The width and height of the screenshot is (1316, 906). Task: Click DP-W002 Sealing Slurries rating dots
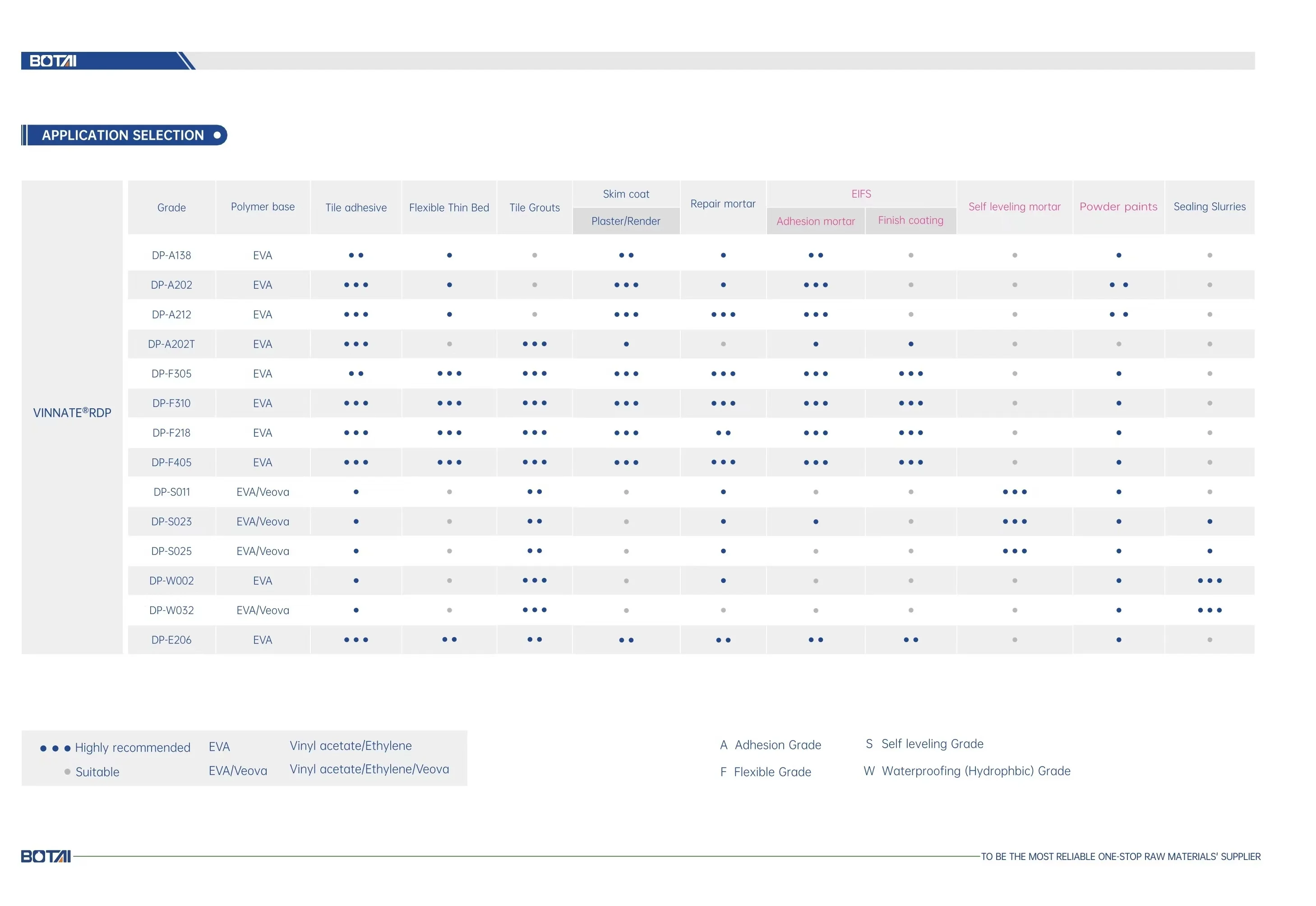[x=1210, y=581]
